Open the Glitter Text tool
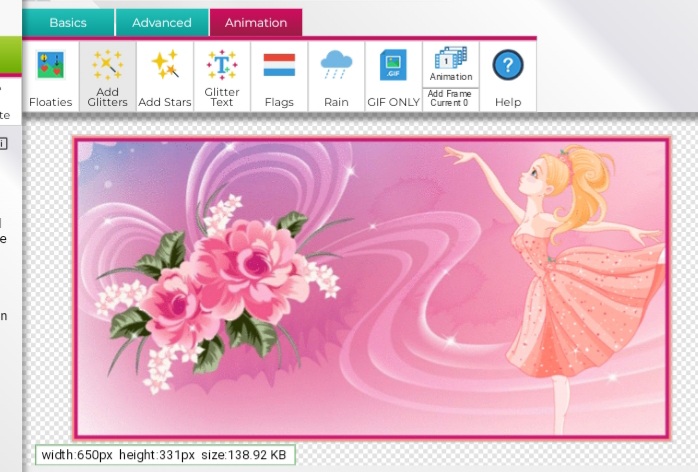698x472 pixels. coord(222,65)
